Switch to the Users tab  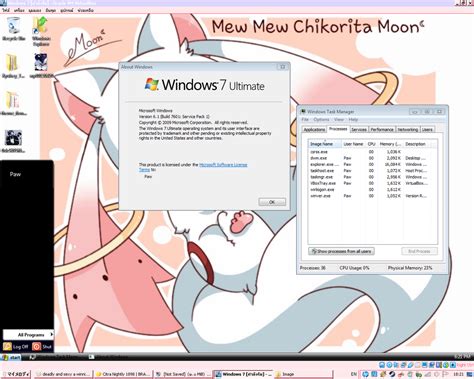coord(427,129)
